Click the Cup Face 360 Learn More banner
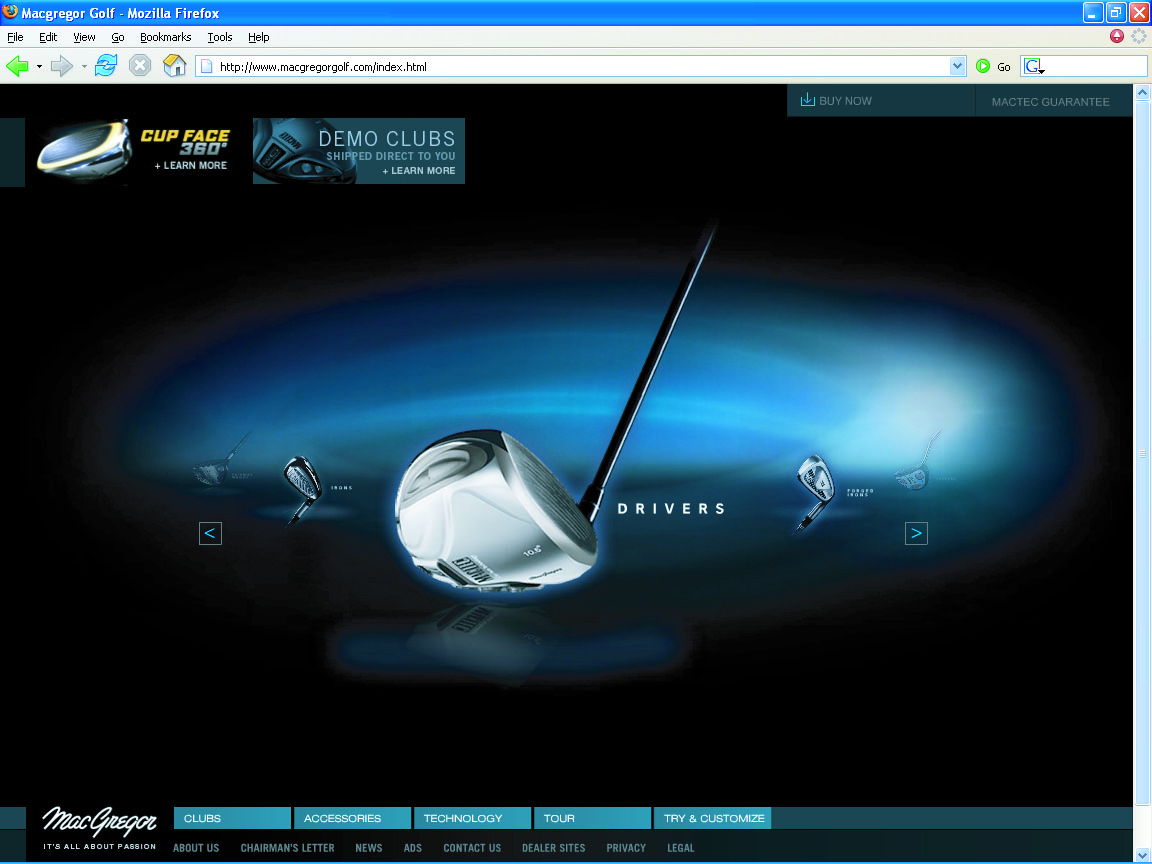Viewport: 1152px width, 864px height. pyautogui.click(x=132, y=151)
